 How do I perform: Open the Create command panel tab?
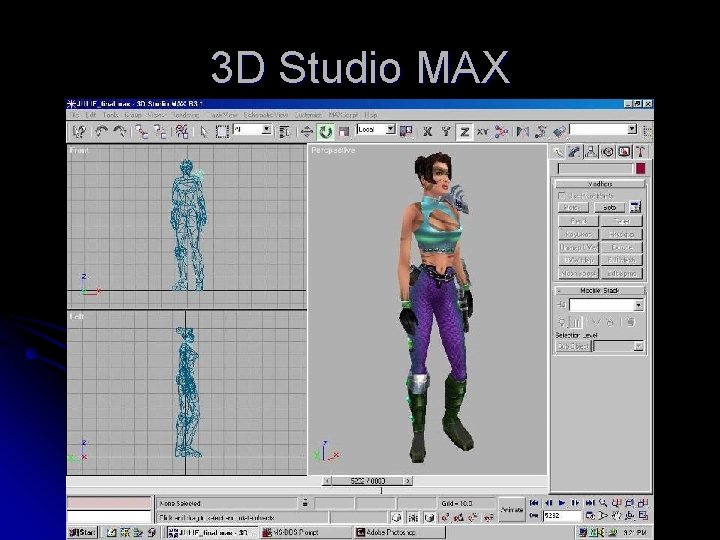click(x=558, y=152)
